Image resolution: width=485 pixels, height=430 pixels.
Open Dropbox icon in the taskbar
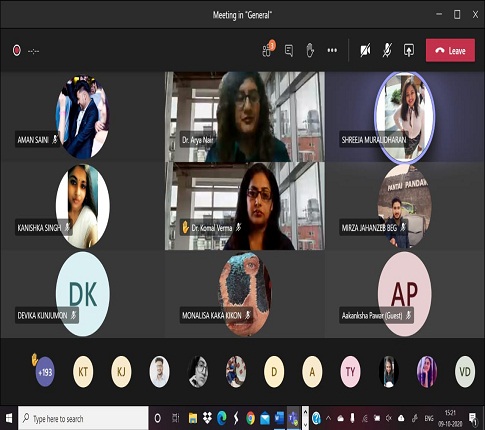[x=207, y=418]
